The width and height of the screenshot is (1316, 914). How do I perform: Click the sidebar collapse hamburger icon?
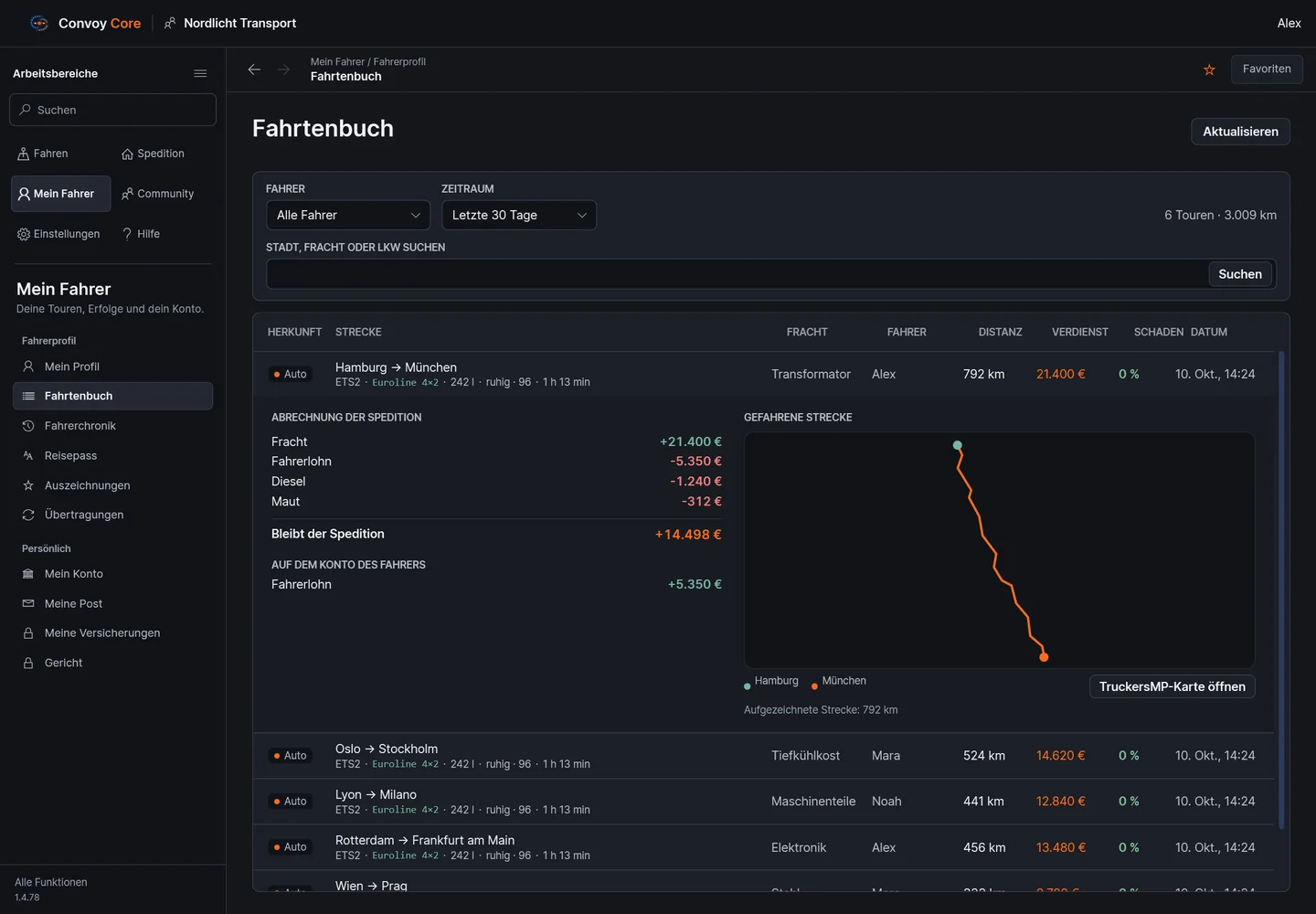[200, 73]
